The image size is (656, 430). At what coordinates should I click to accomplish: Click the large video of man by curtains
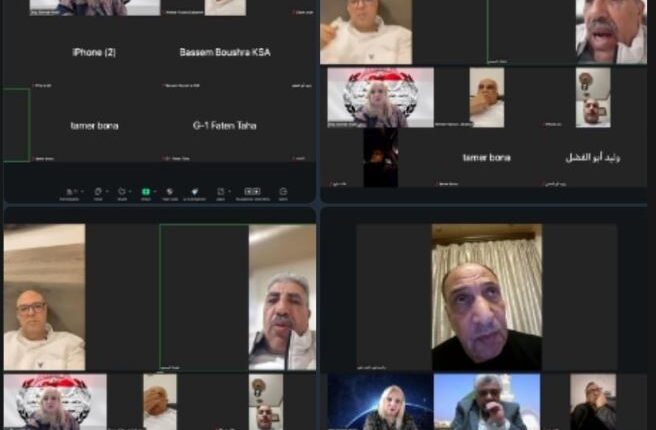point(486,298)
